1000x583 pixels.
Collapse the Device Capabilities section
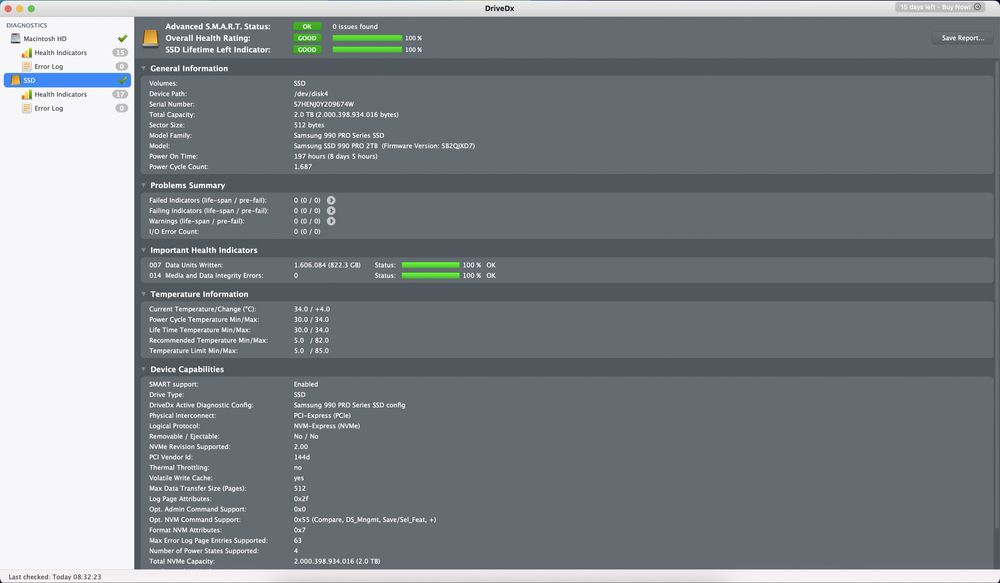coord(143,369)
